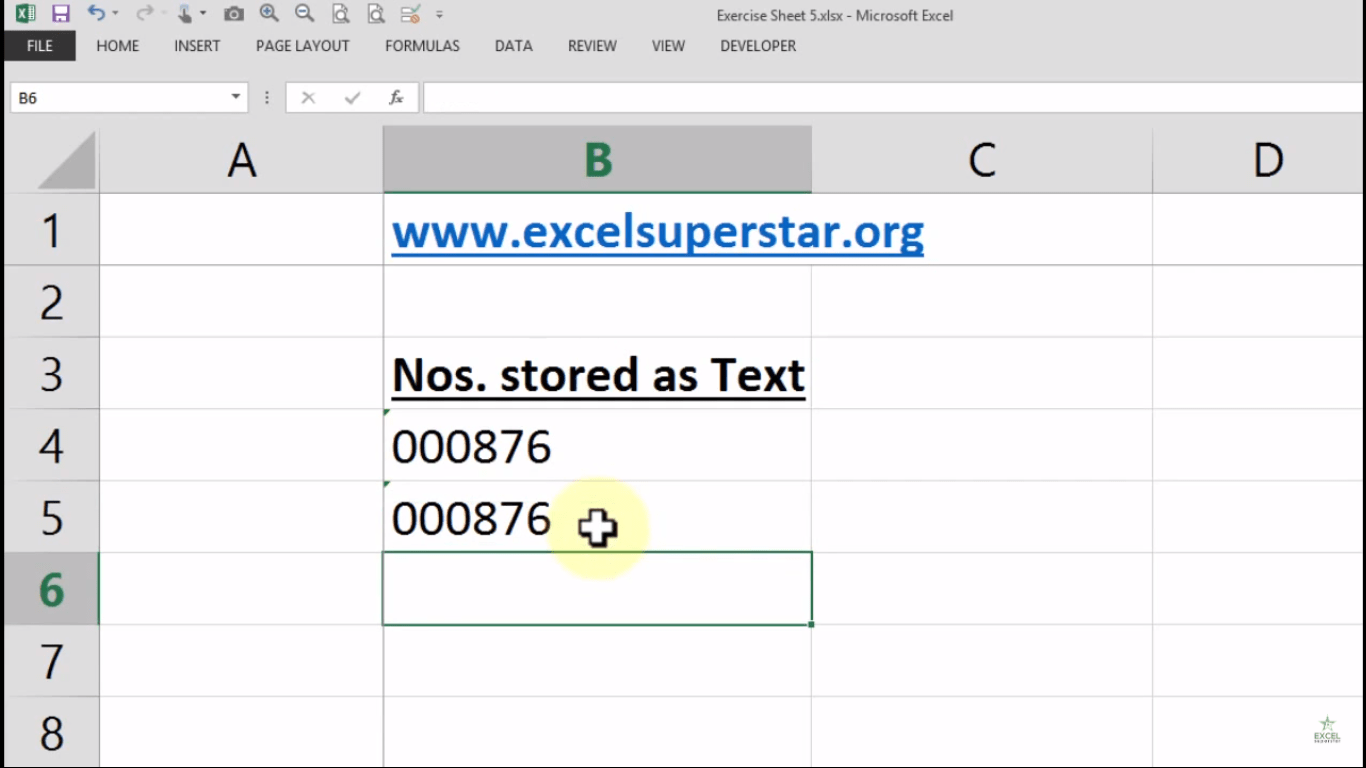Open the DEVELOPER ribbon tab

coord(757,46)
